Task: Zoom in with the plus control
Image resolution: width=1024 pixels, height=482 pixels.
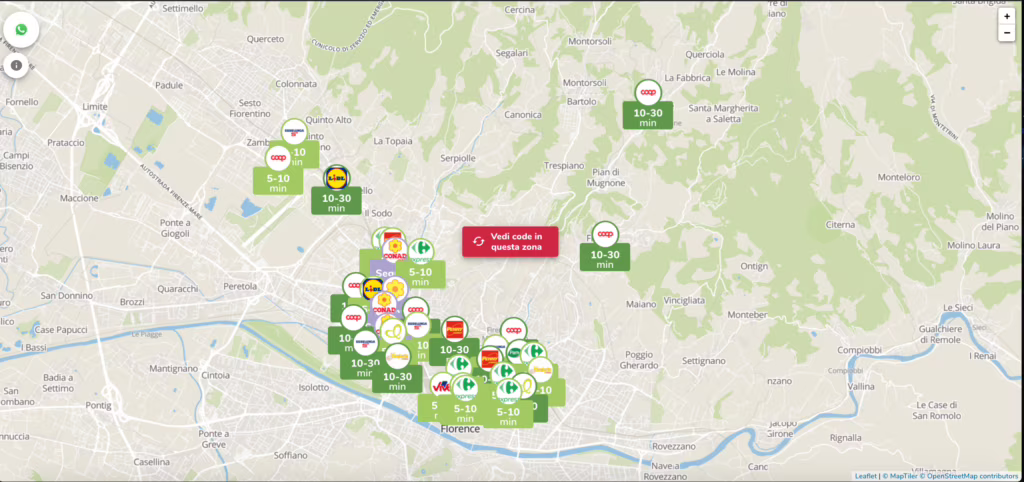Action: tap(1006, 16)
